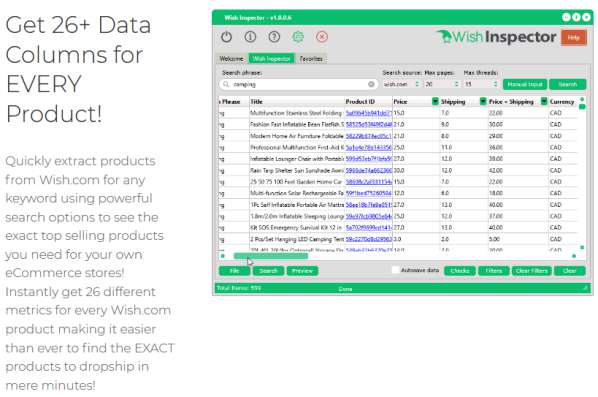Click the Manual Input button
The width and height of the screenshot is (598, 397).
(x=525, y=84)
